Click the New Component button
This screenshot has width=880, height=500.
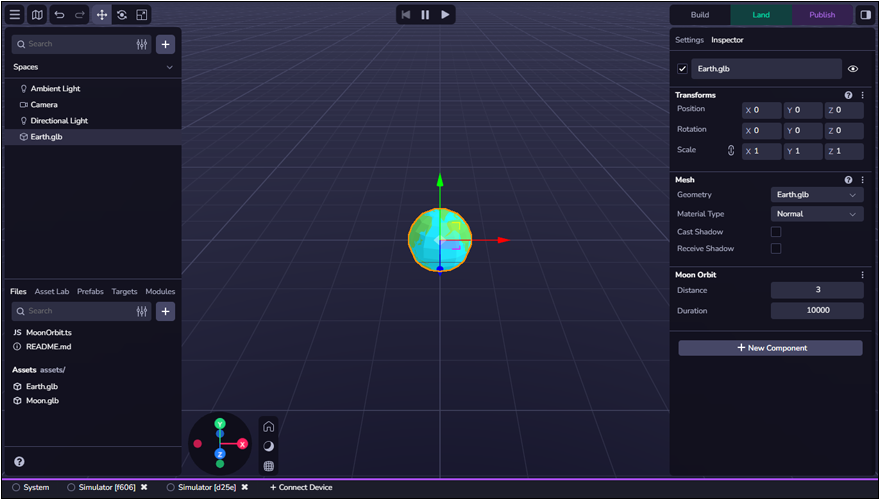770,348
